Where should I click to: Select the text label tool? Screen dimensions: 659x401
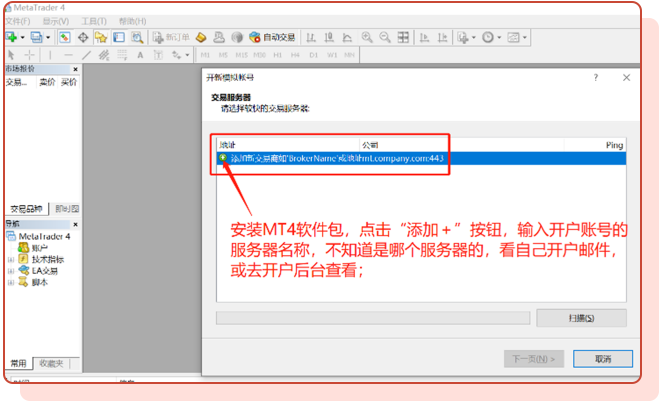pyautogui.click(x=158, y=55)
